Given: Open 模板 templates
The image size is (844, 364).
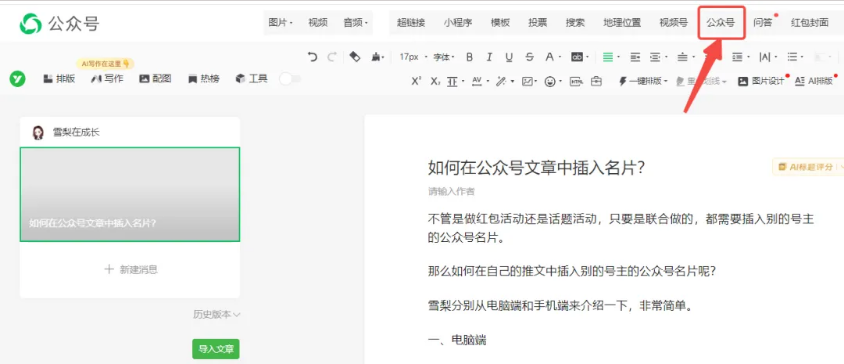Looking at the screenshot, I should coord(500,23).
